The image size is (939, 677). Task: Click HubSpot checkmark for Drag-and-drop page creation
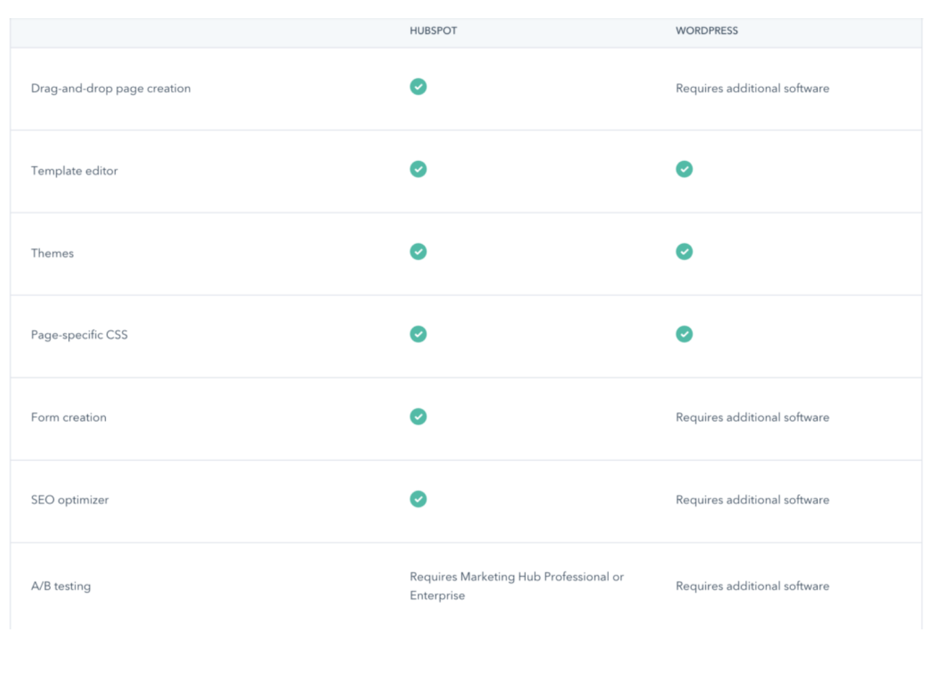418,87
